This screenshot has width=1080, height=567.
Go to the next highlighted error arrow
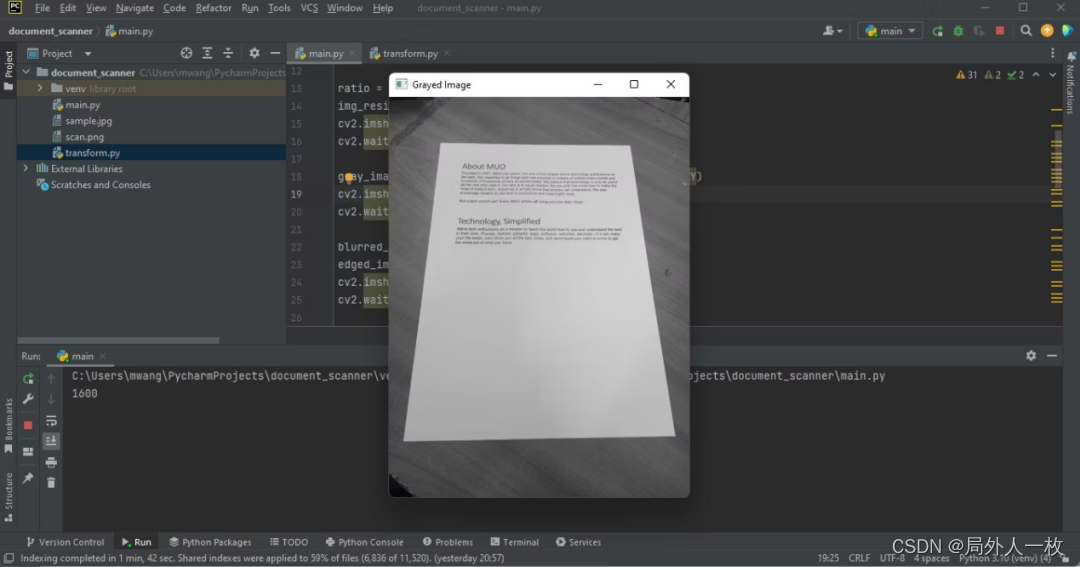(1052, 75)
